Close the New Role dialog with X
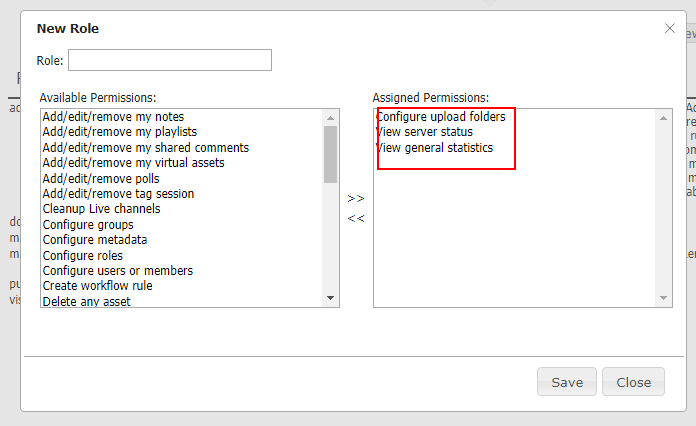Image resolution: width=696 pixels, height=426 pixels. pyautogui.click(x=669, y=28)
